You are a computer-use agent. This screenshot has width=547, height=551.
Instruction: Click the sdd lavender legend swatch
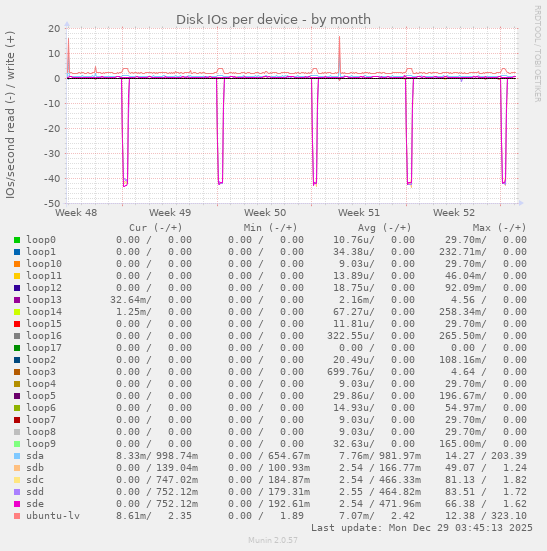(17, 492)
